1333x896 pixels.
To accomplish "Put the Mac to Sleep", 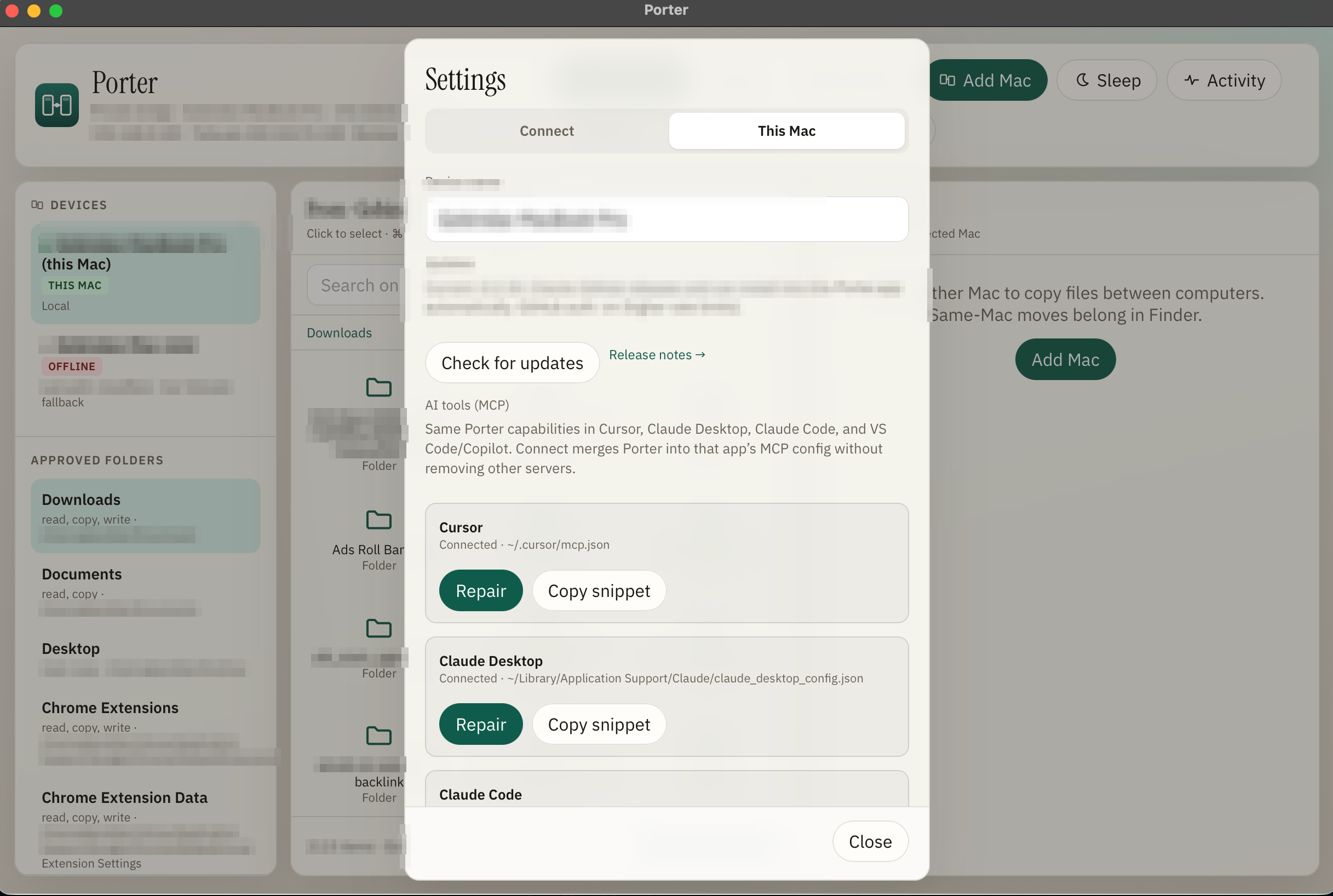I will pyautogui.click(x=1107, y=80).
